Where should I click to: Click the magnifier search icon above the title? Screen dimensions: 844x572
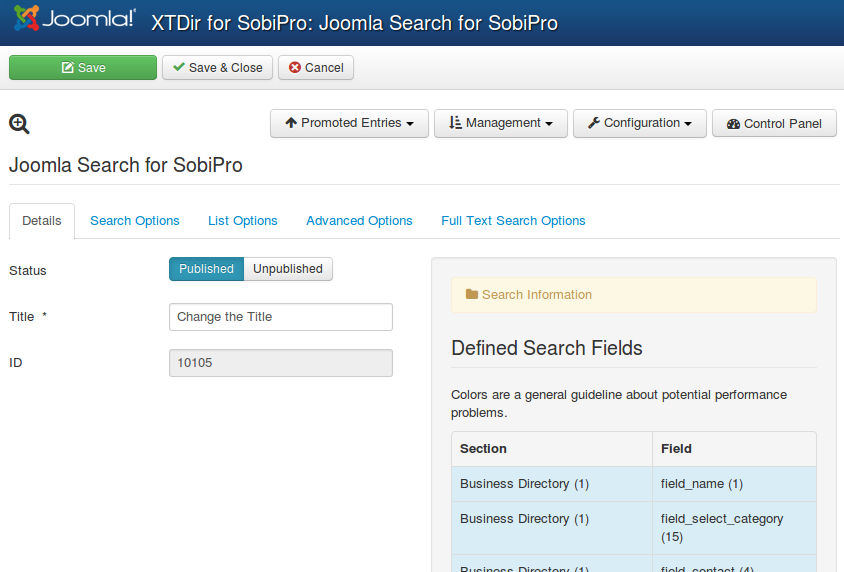point(19,124)
